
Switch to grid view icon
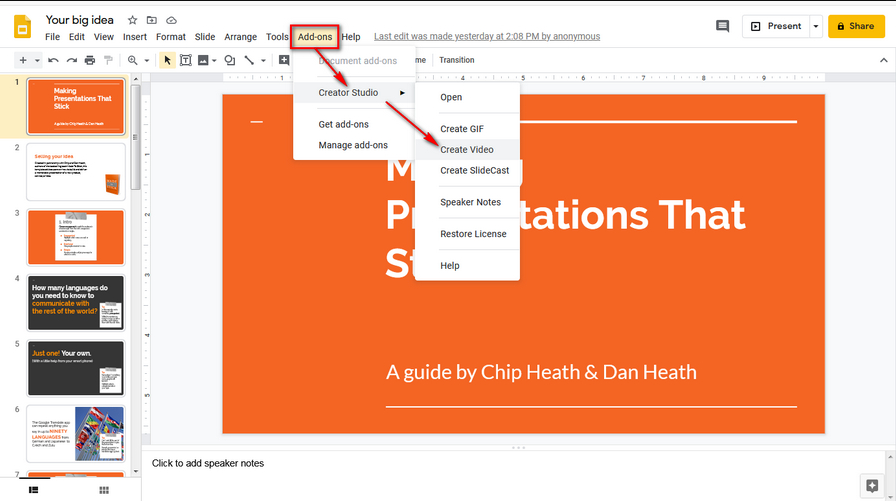click(x=104, y=490)
